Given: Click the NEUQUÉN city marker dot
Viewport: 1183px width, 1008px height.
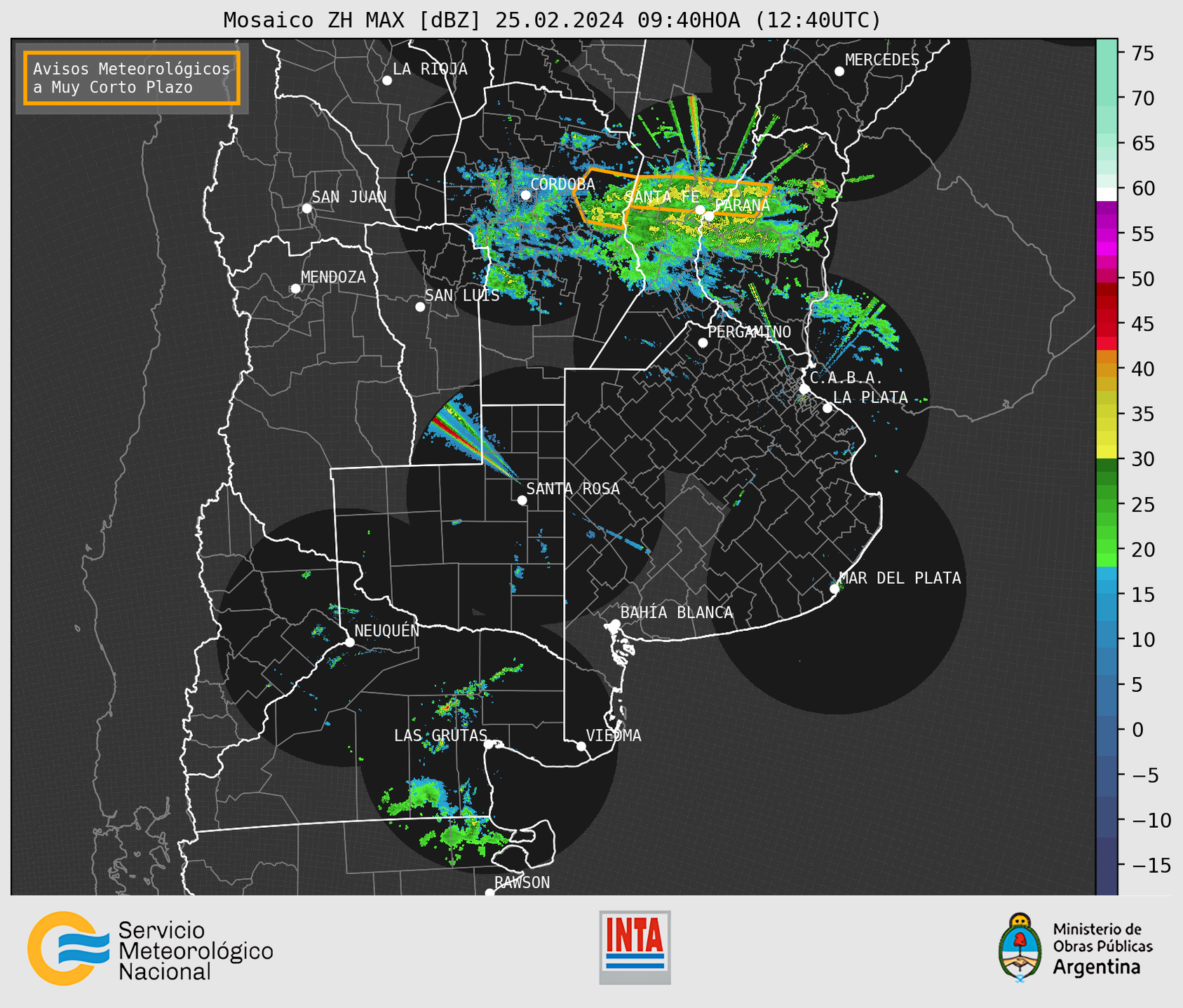Looking at the screenshot, I should point(349,642).
